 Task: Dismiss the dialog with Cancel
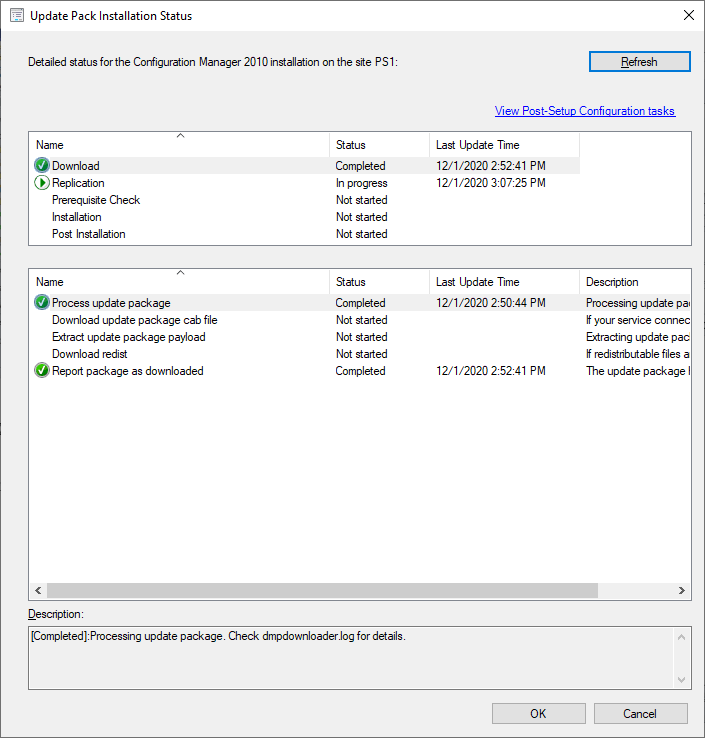click(640, 714)
